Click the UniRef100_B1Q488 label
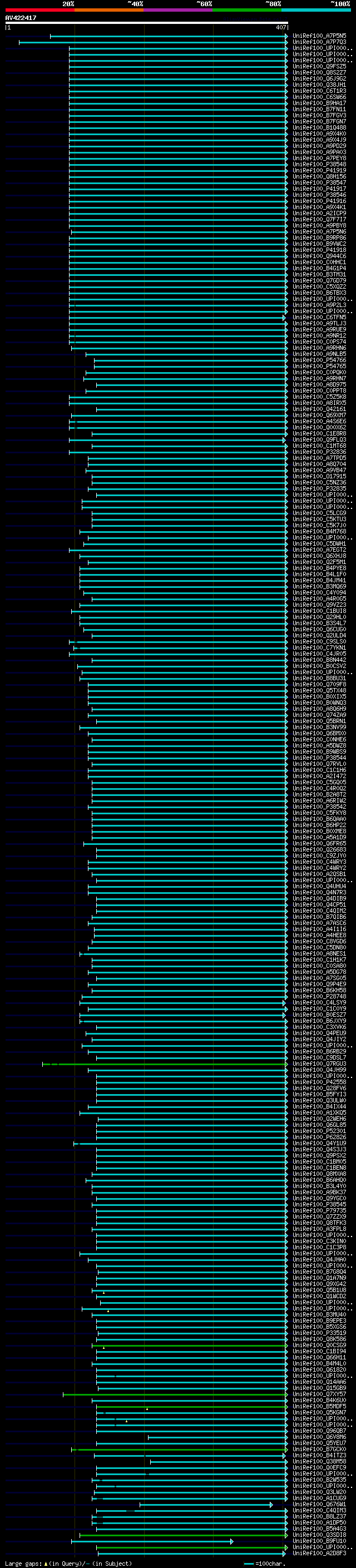This screenshot has height=1568, width=356. tap(319, 127)
